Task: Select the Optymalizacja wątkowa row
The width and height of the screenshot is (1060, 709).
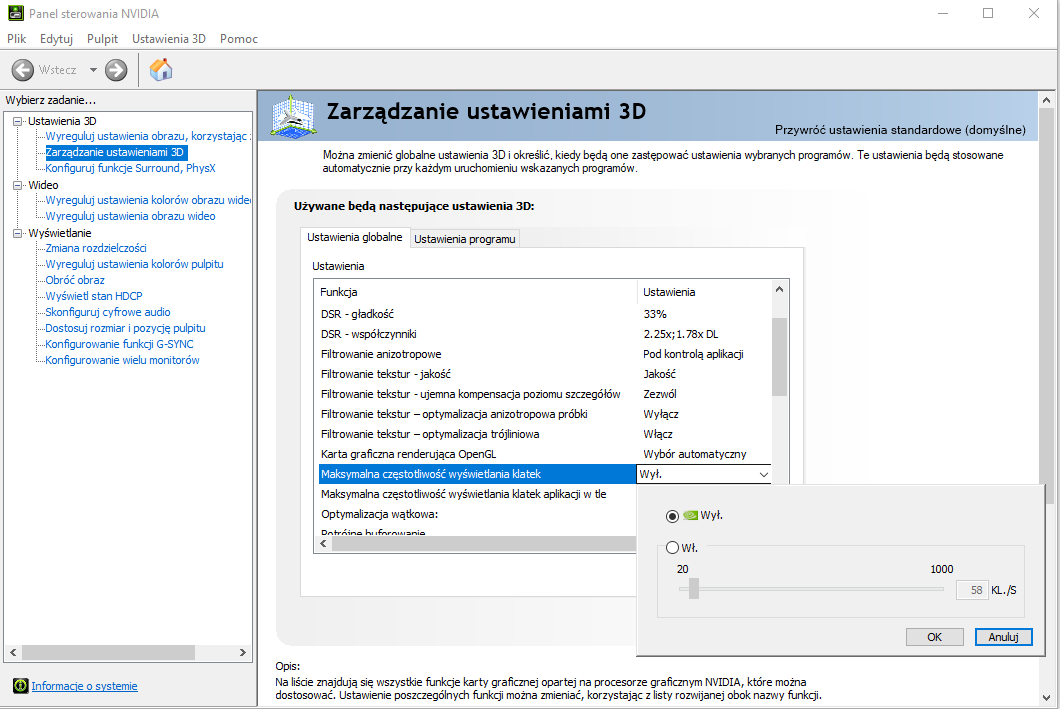Action: coord(477,514)
